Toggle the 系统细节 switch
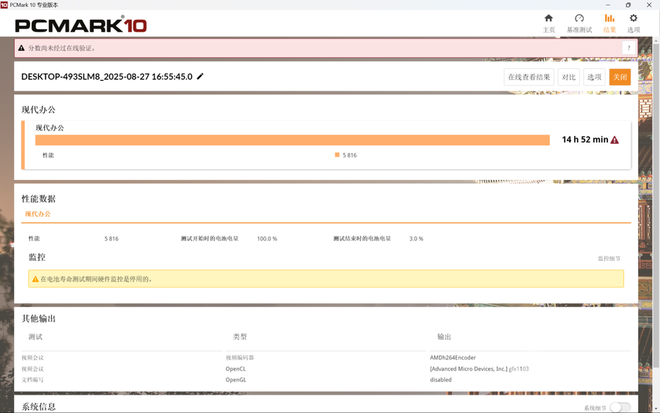660x413 pixels. coord(620,407)
